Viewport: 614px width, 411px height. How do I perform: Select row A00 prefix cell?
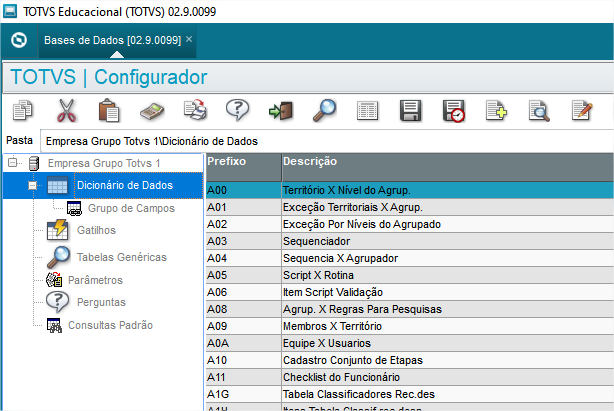click(x=243, y=190)
